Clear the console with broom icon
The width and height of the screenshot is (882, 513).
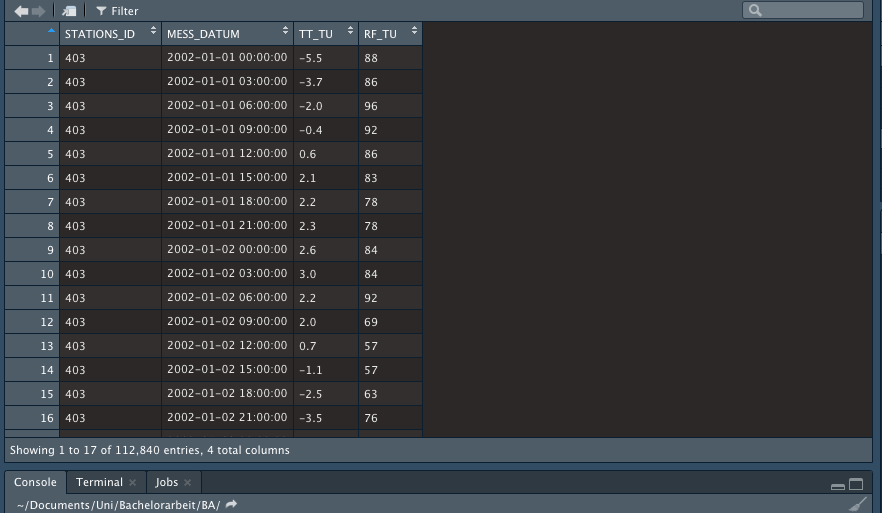(857, 505)
